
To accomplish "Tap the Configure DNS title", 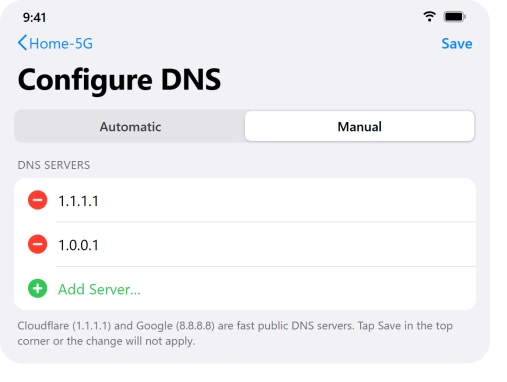I will [x=119, y=80].
